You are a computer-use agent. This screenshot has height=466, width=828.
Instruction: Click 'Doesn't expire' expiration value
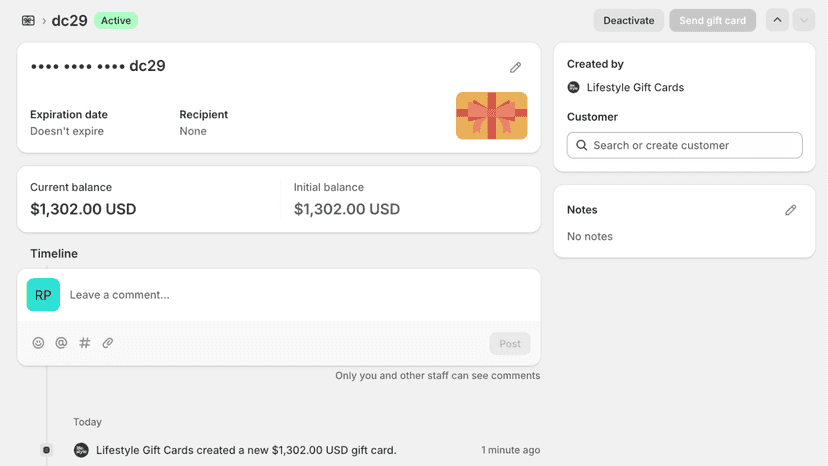(67, 131)
